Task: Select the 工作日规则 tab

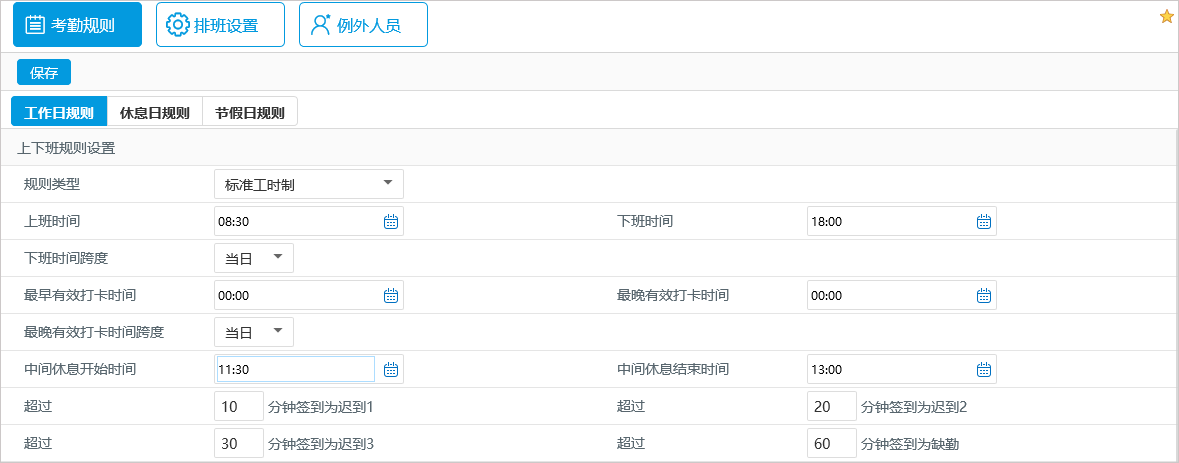Action: click(x=58, y=112)
